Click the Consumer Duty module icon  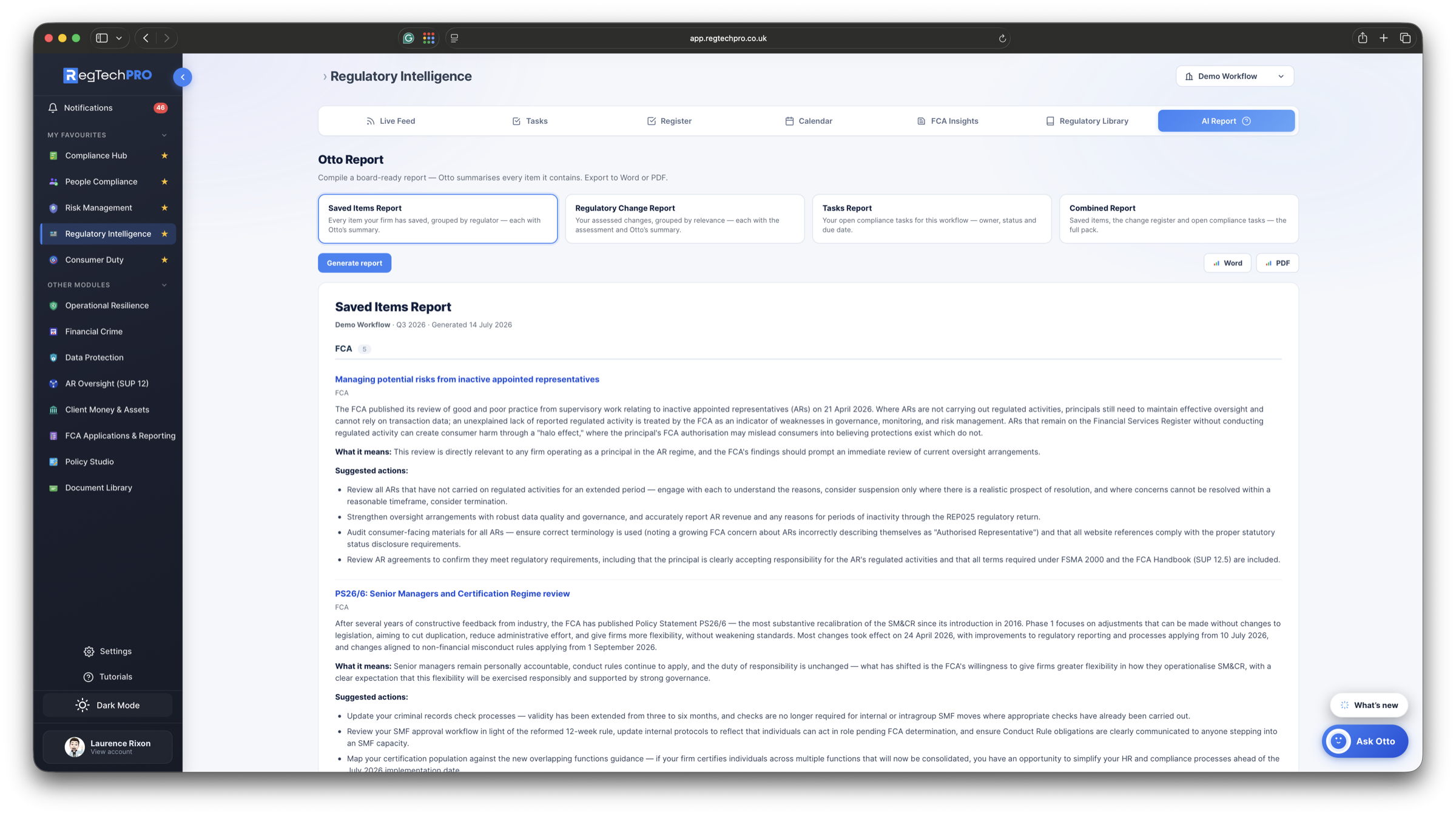click(x=53, y=260)
